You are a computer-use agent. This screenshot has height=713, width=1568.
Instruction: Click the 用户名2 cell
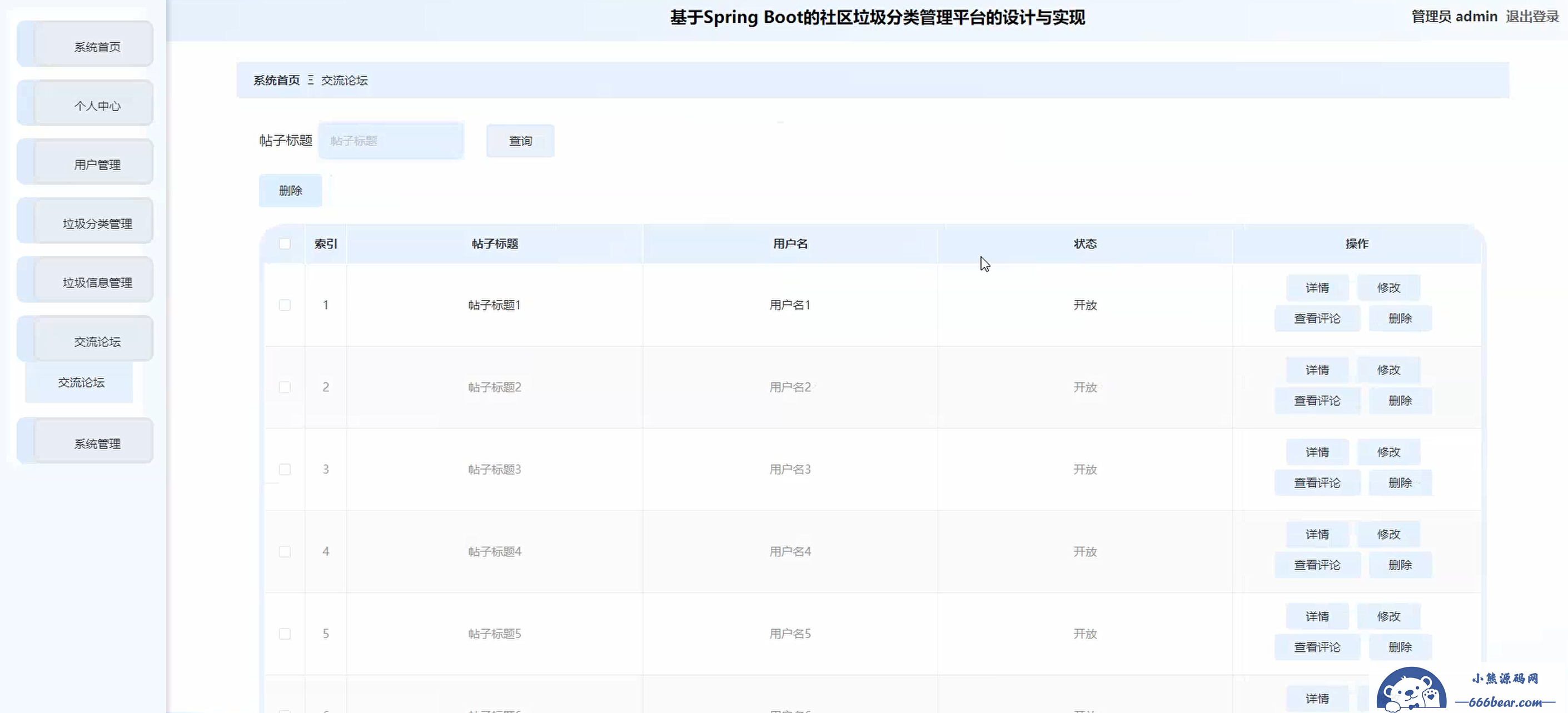(790, 387)
